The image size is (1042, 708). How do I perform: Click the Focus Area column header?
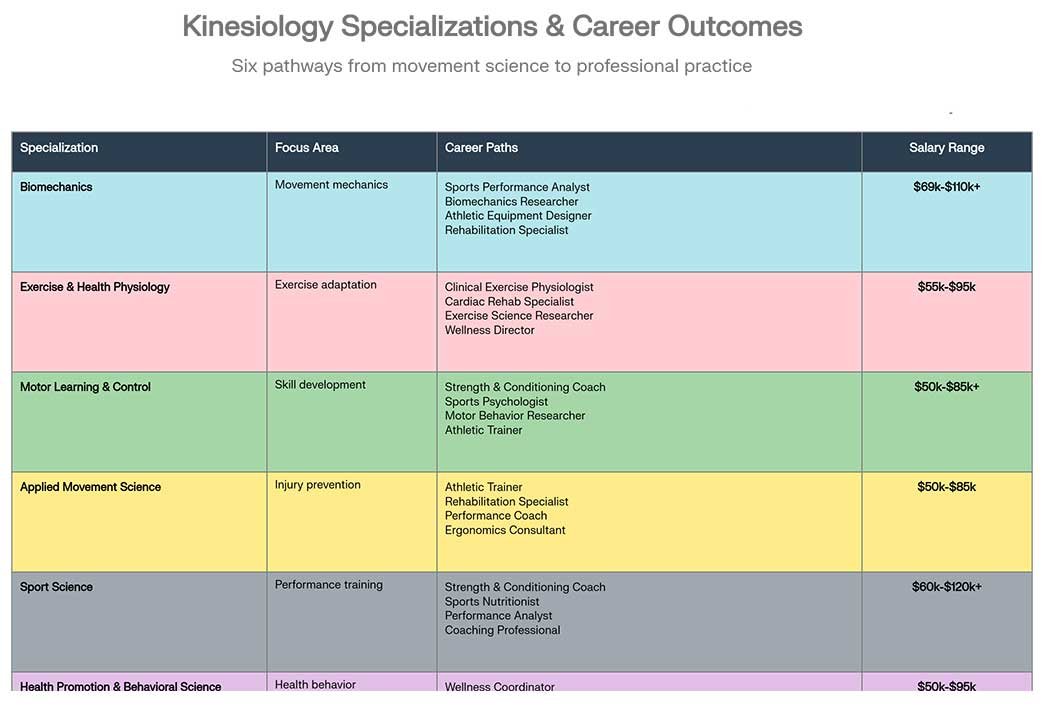307,148
